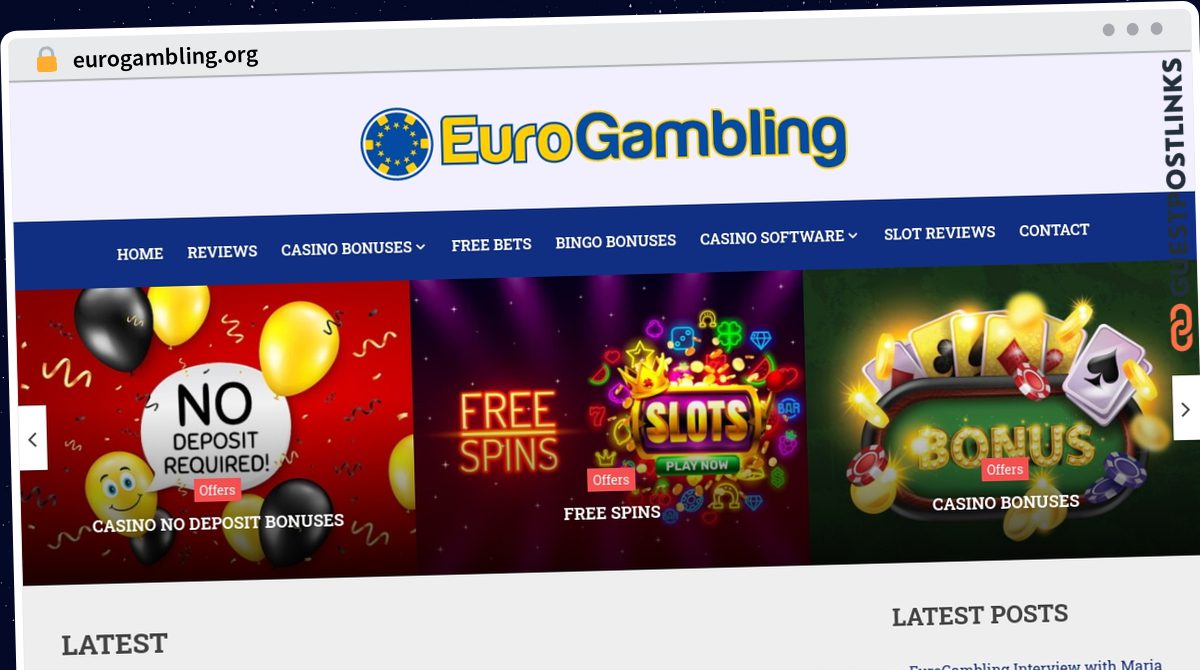Click the padlock icon beside the URL
The image size is (1200, 670).
(x=46, y=59)
